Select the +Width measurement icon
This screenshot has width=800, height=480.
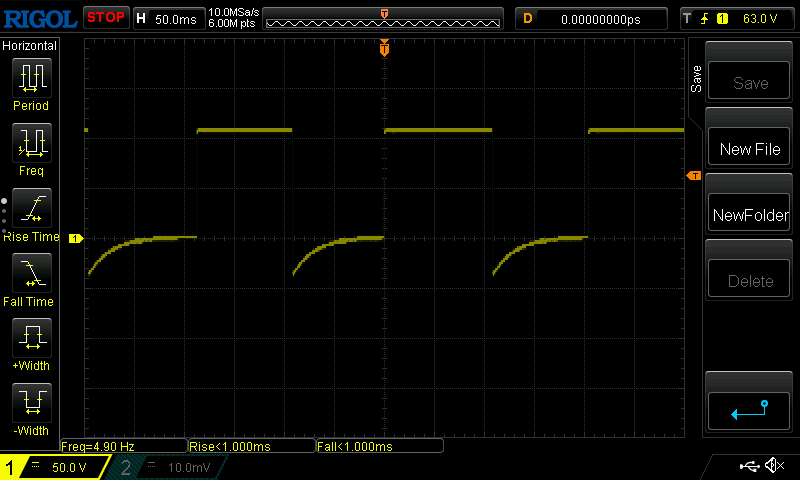coord(32,337)
